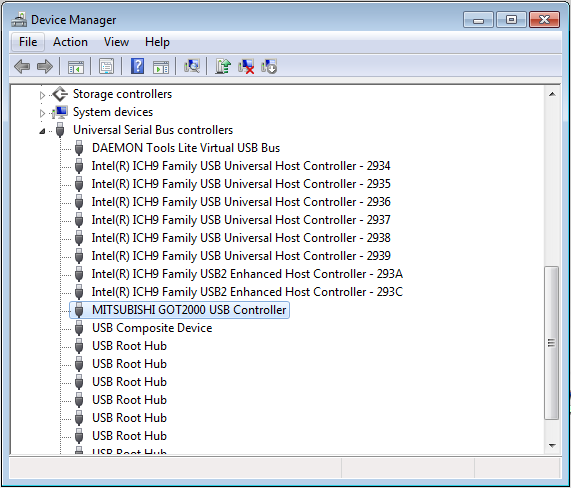The height and width of the screenshot is (488, 571).
Task: Select USB2 Enhanced Host Controller - 293C
Action: point(247,292)
